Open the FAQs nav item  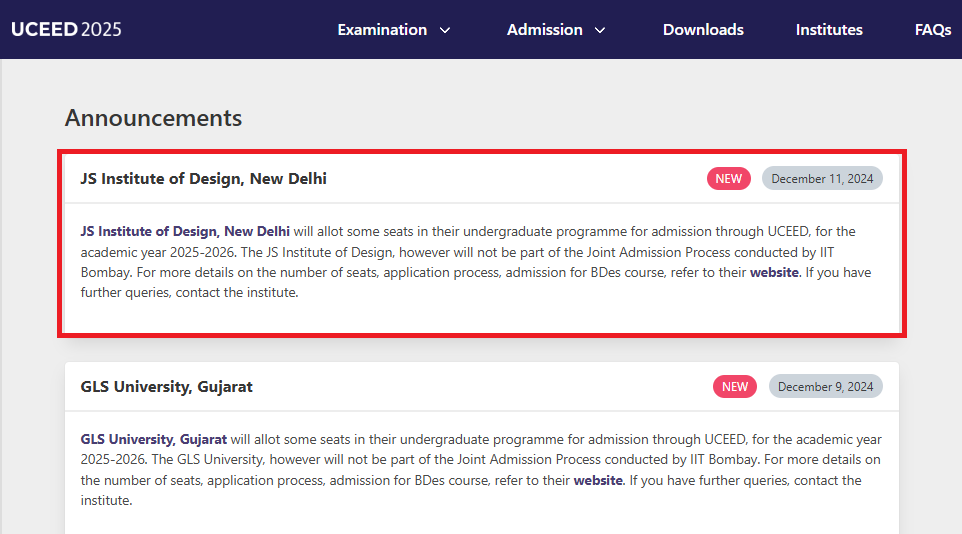[x=932, y=30]
